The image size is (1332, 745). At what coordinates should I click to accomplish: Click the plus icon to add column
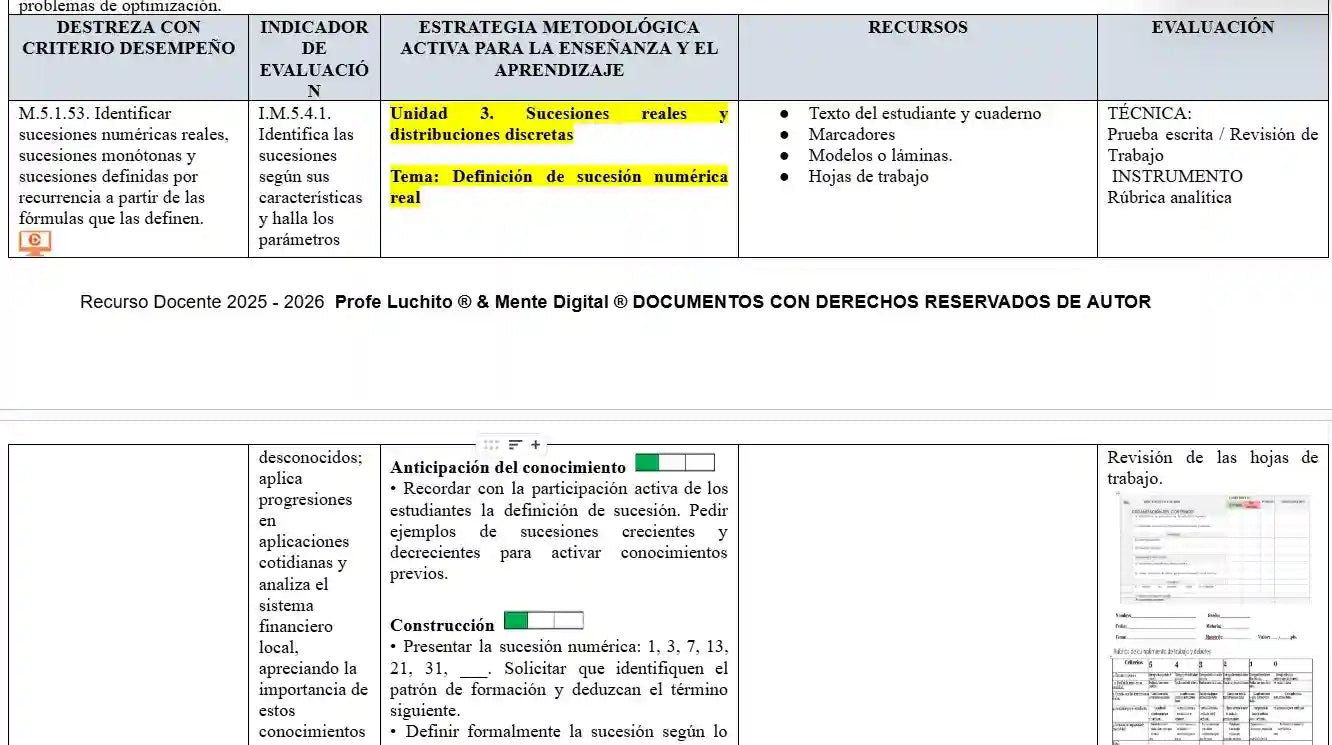click(x=536, y=445)
